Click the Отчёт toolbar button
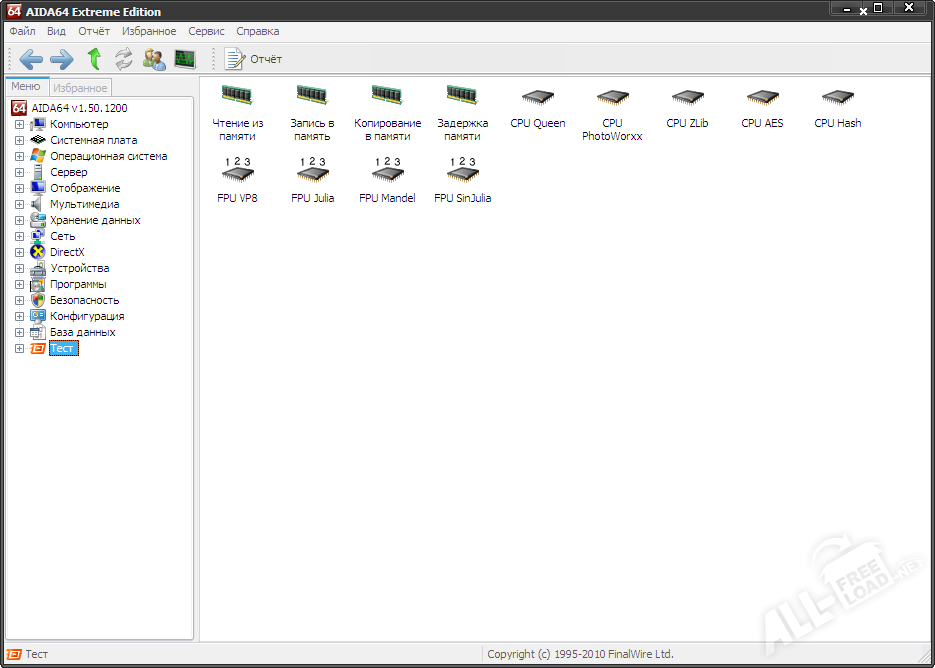The image size is (935, 668). (x=254, y=59)
